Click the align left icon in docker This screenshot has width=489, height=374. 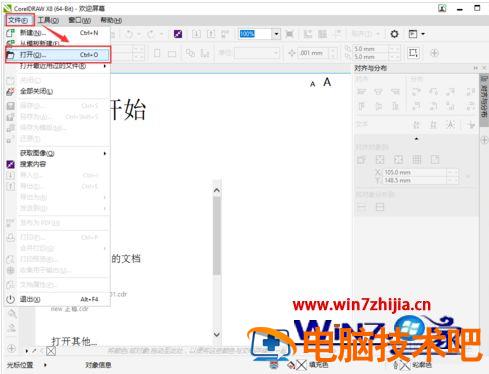[361, 92]
